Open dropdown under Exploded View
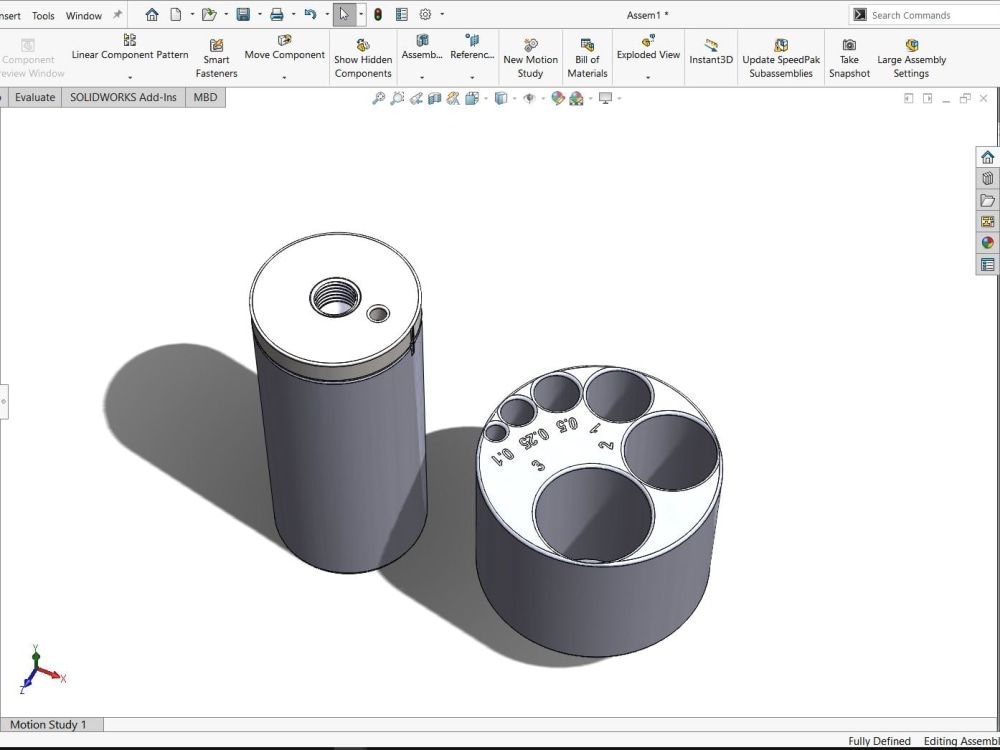Viewport: 1000px width, 750px height. (648, 77)
